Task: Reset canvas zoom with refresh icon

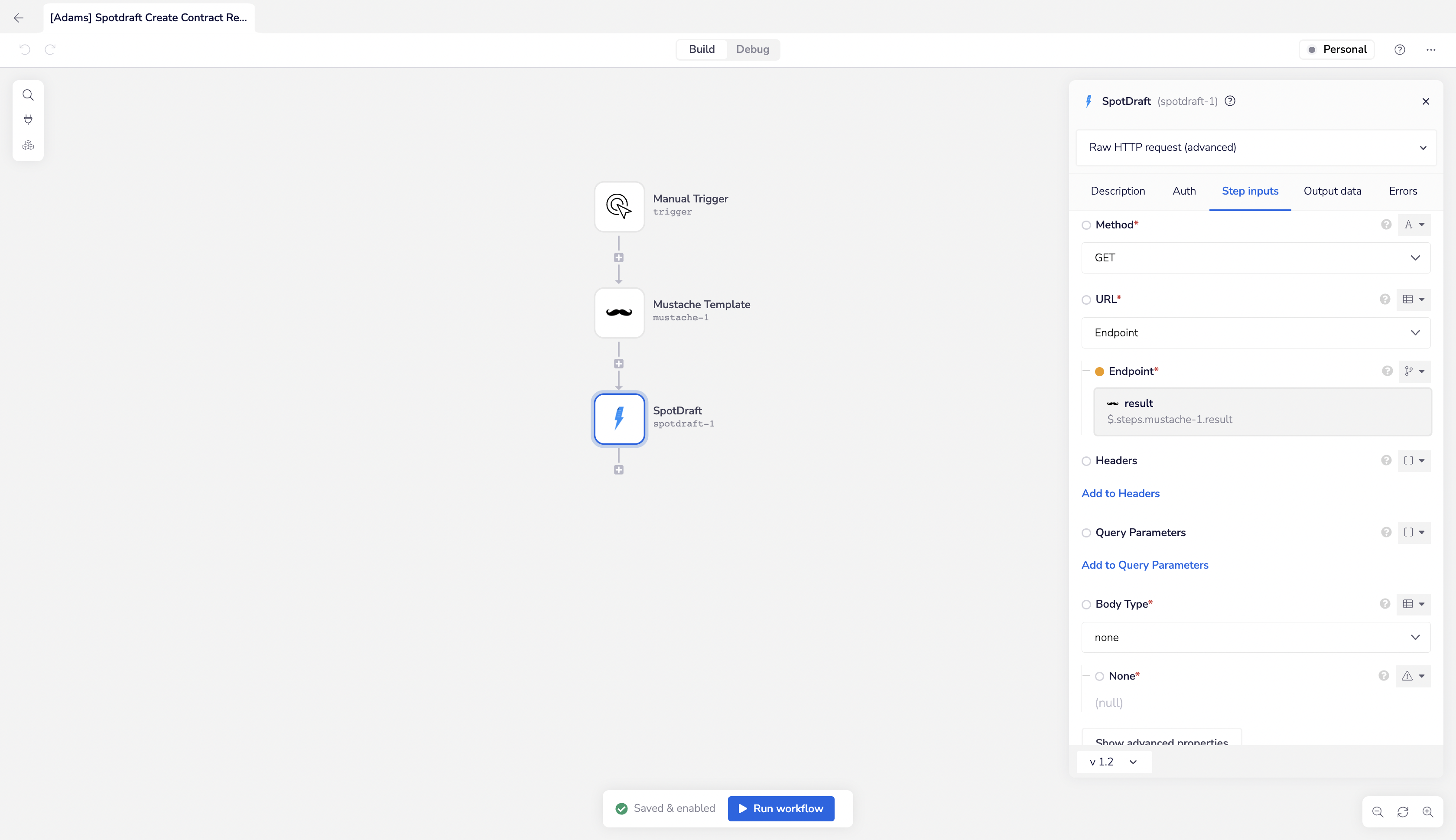Action: [1402, 812]
